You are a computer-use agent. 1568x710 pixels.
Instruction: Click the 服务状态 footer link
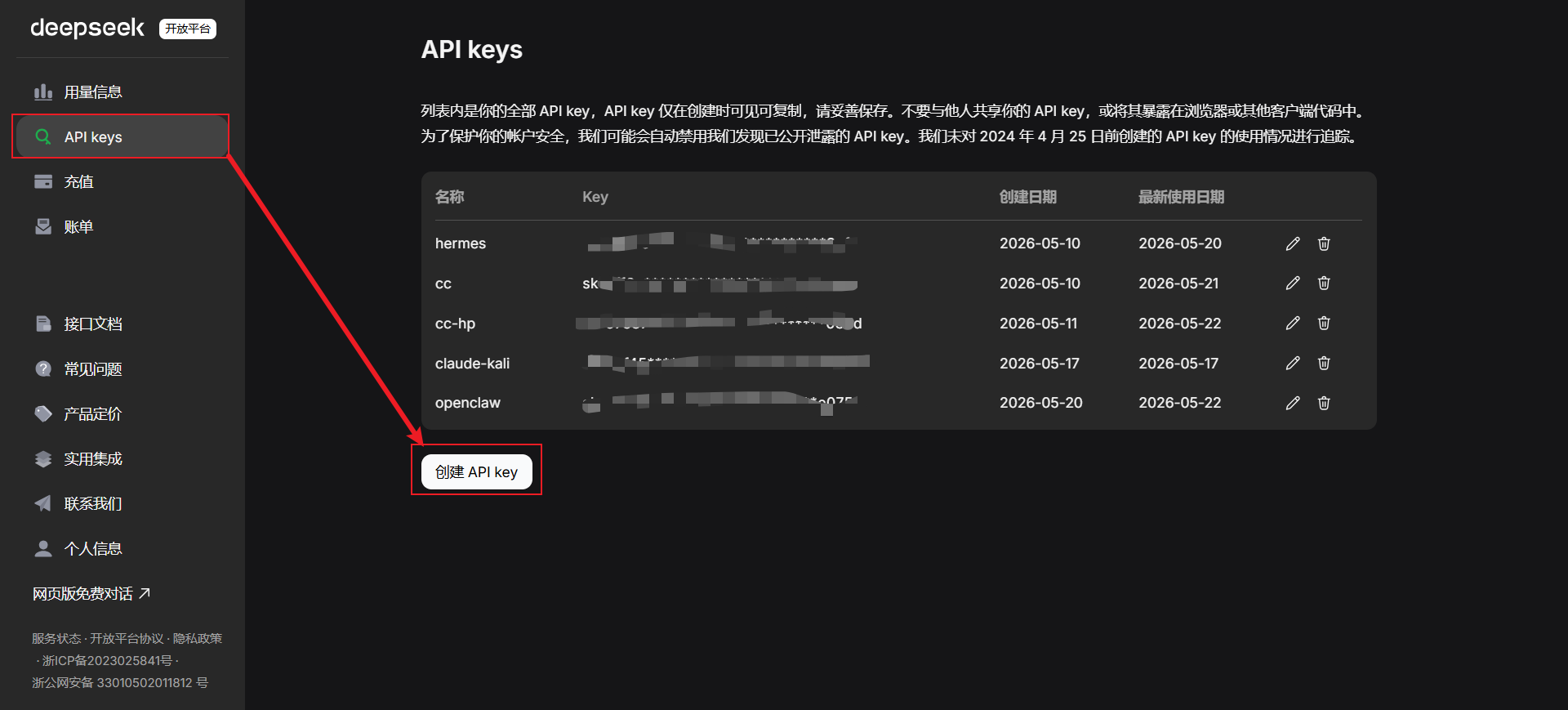[x=56, y=638]
